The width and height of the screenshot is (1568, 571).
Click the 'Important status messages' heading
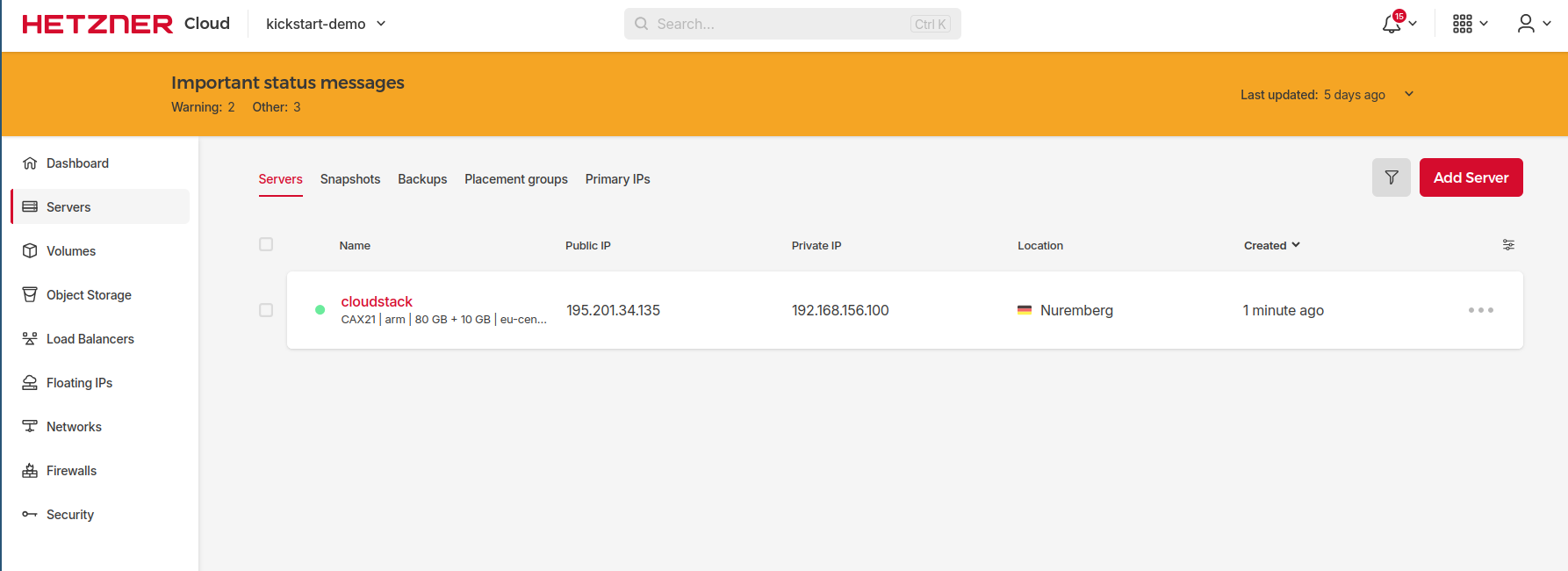[288, 83]
